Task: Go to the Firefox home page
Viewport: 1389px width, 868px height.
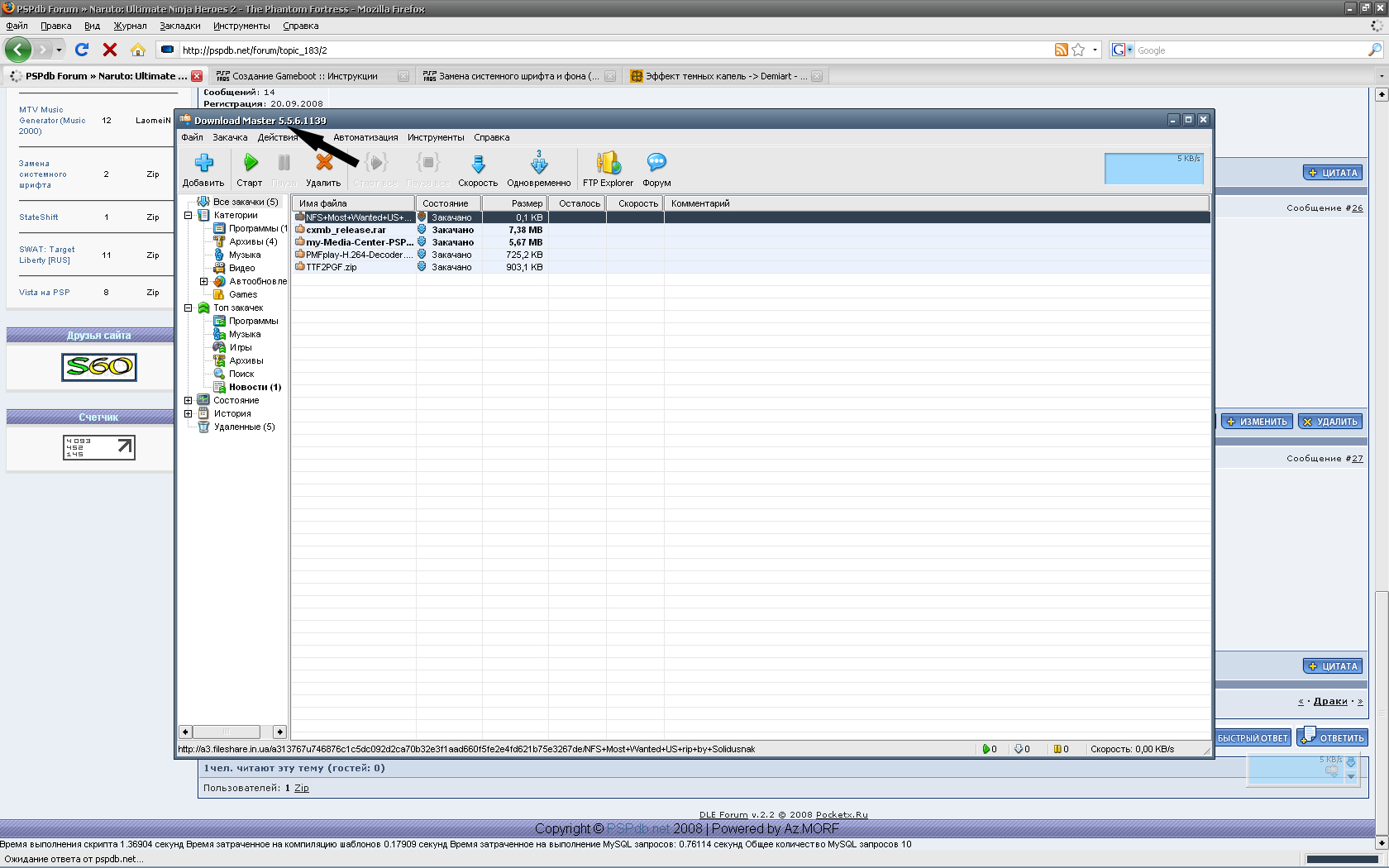Action: pyautogui.click(x=137, y=50)
